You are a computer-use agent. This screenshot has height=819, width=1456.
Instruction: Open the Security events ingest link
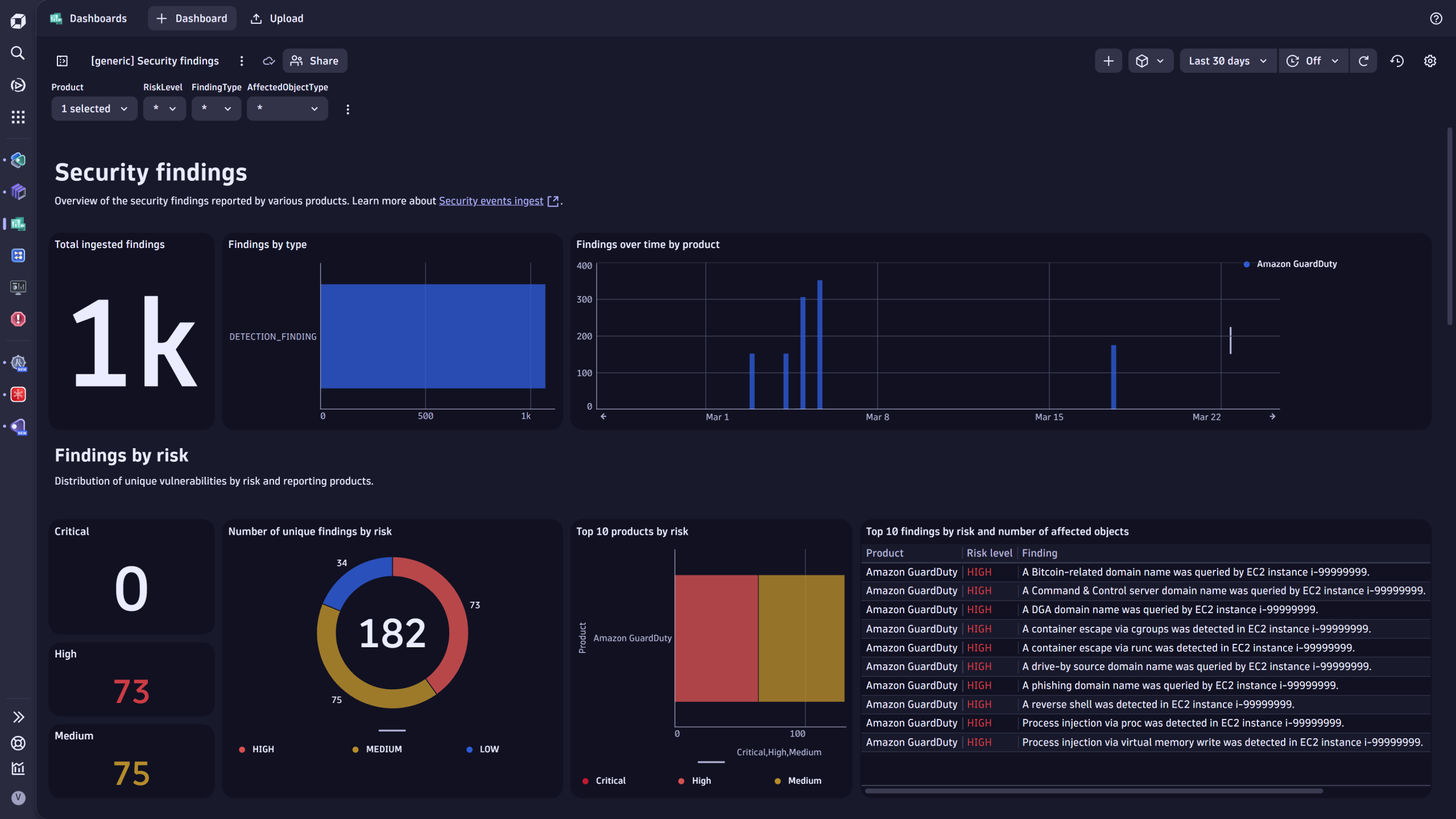490,200
